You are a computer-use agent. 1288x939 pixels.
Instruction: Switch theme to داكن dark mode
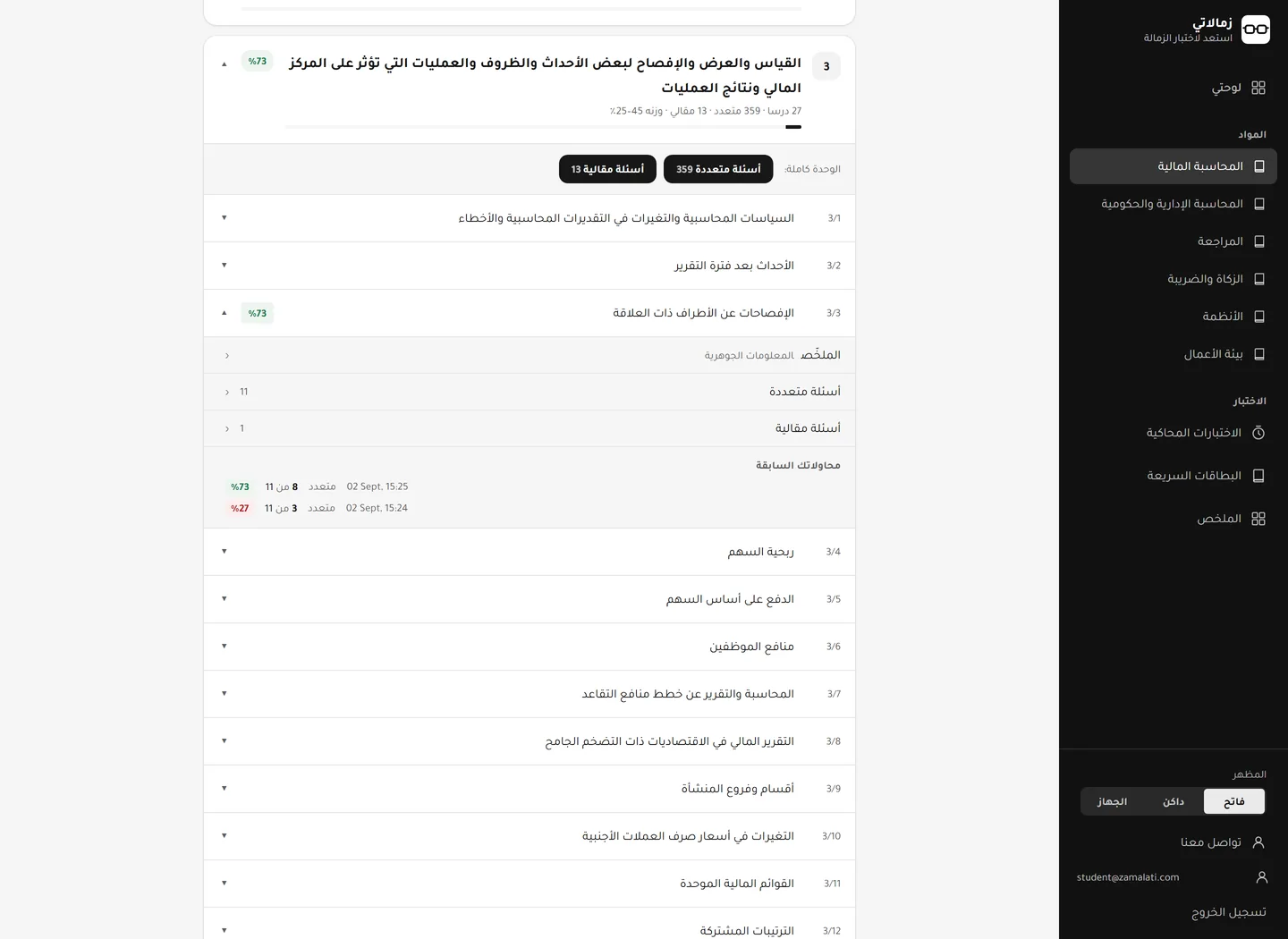click(1174, 801)
